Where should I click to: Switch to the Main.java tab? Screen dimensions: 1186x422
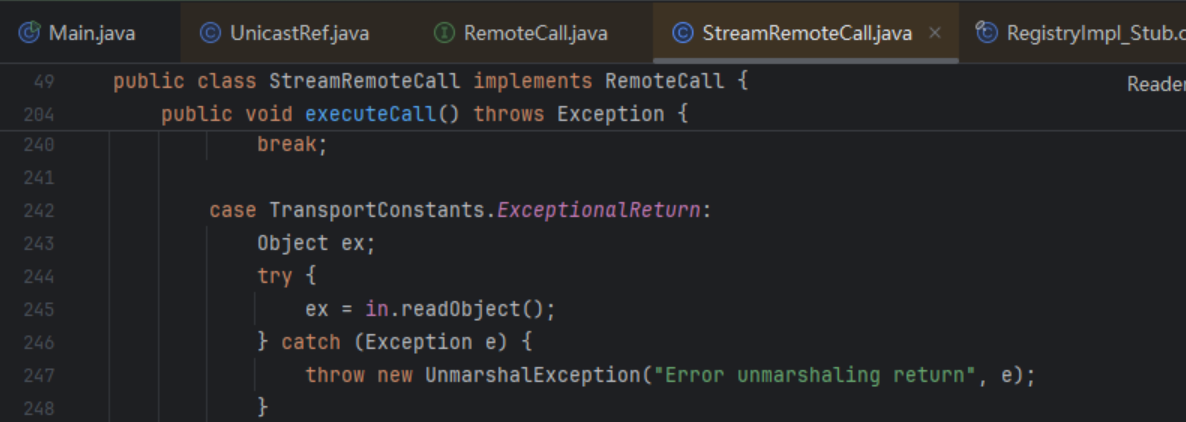tap(91, 33)
